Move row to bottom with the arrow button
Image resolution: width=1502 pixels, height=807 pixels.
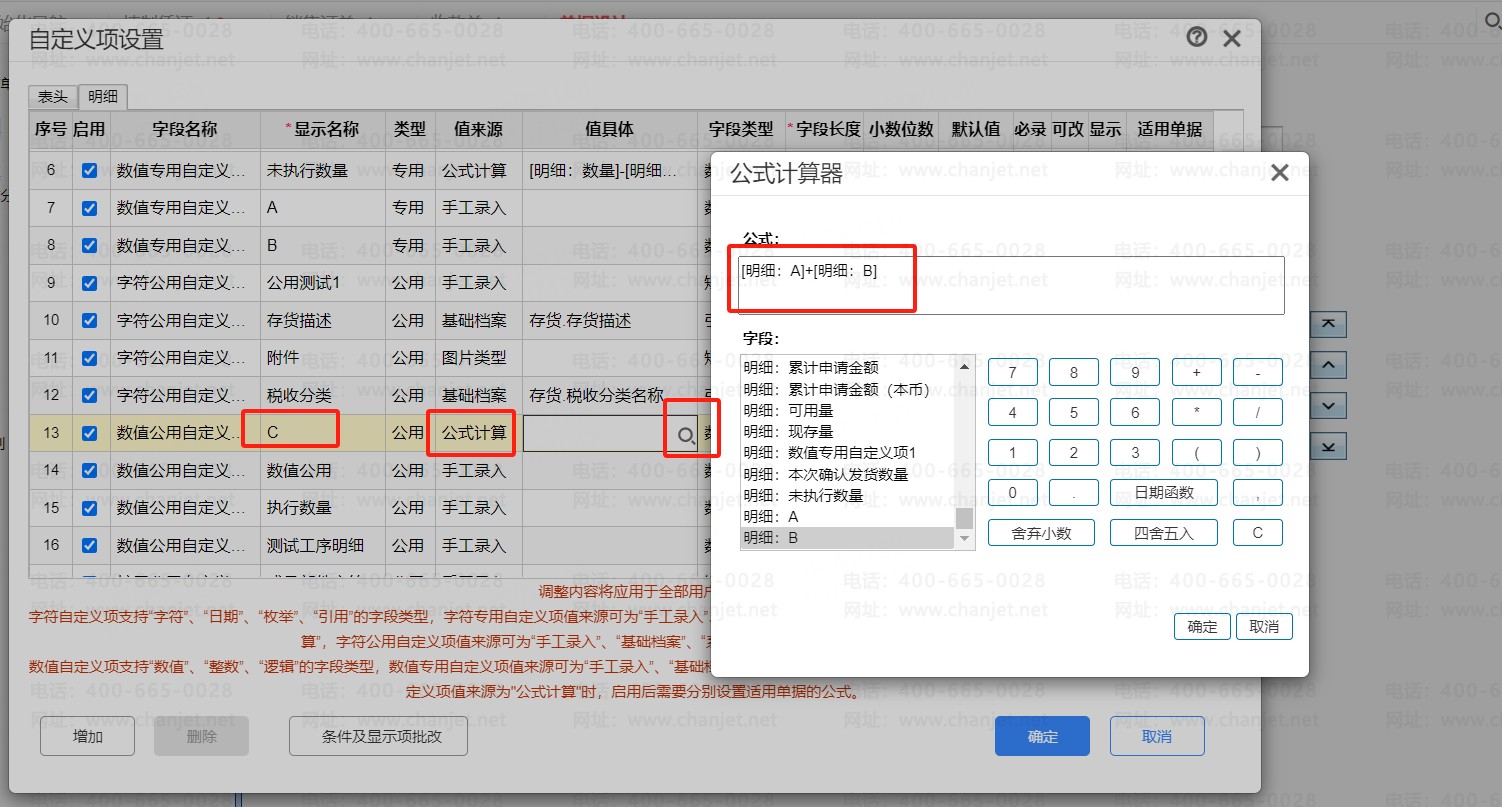coord(1328,446)
